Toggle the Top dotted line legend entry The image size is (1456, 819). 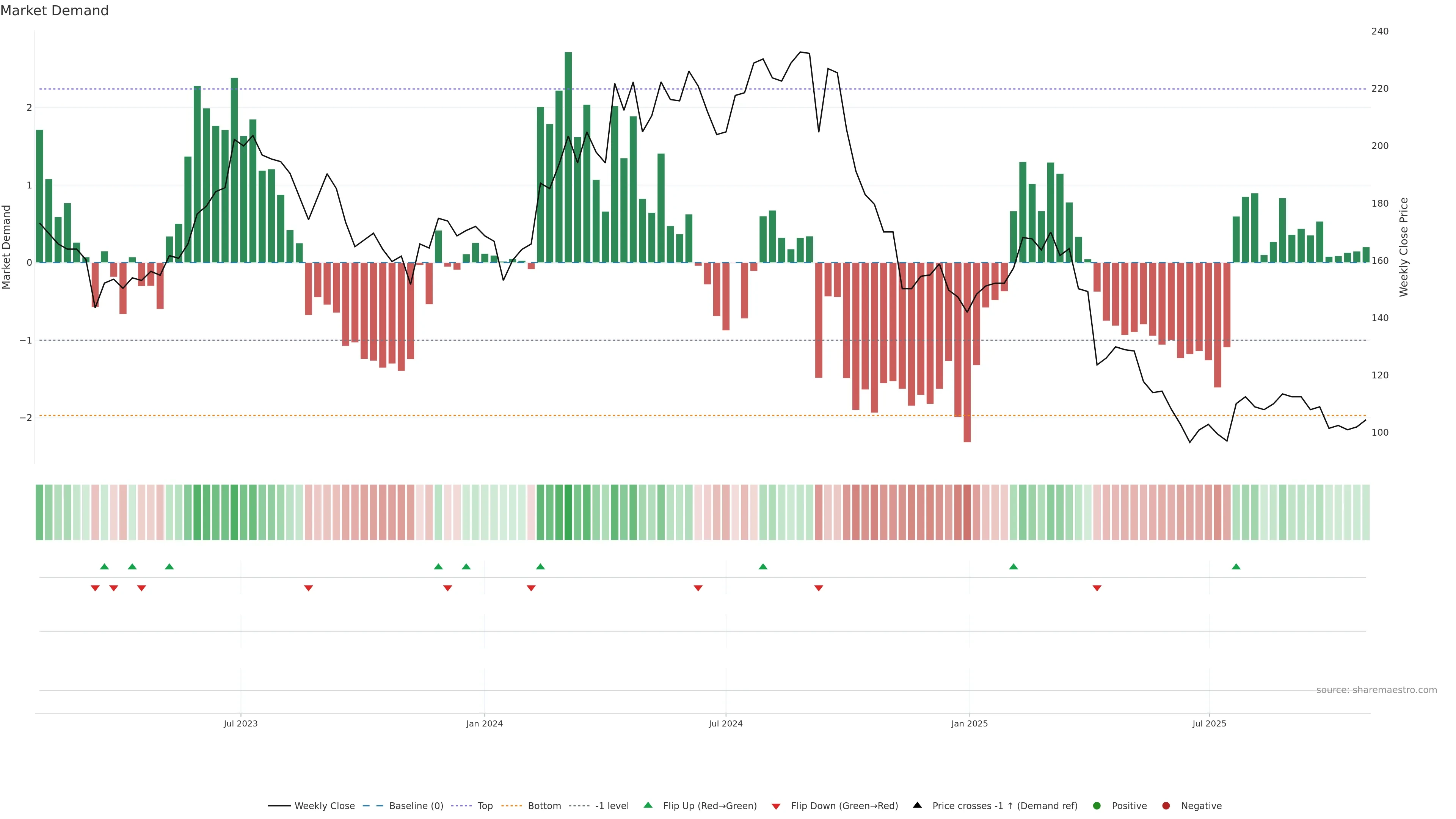click(x=485, y=806)
